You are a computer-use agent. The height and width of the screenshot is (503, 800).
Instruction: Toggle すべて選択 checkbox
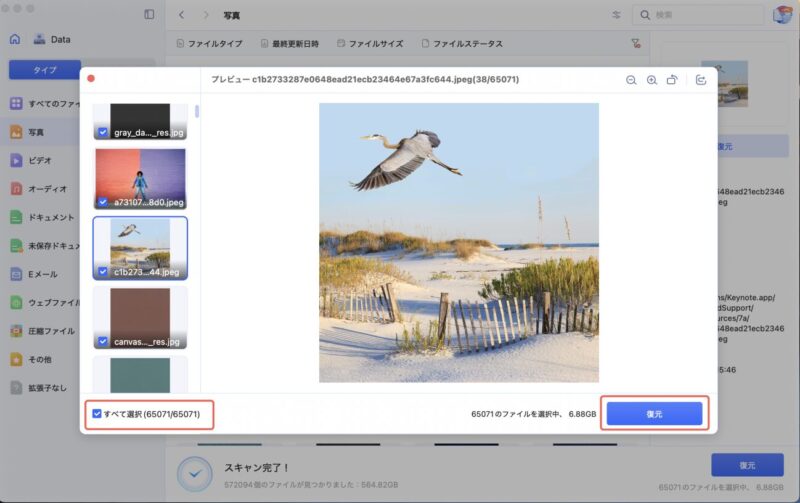[96, 413]
